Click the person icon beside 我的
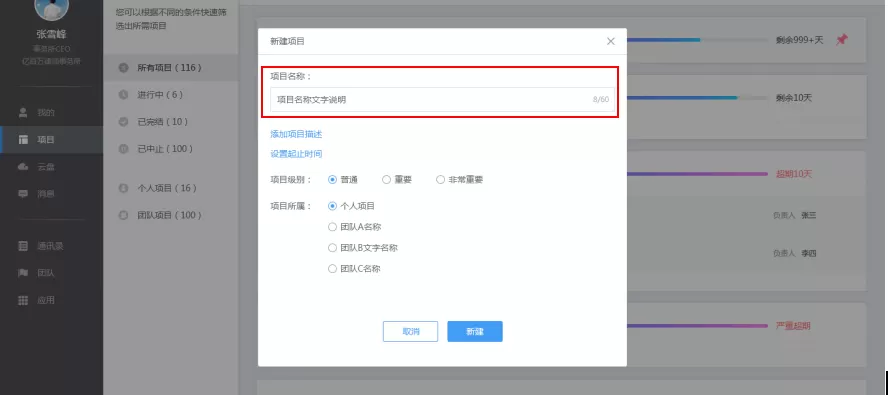This screenshot has height=395, width=888. 23,113
